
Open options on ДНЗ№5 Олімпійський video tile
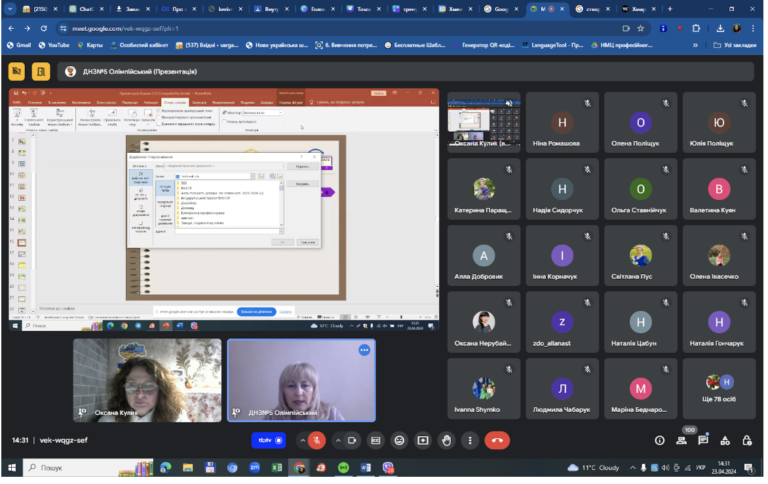coord(364,350)
